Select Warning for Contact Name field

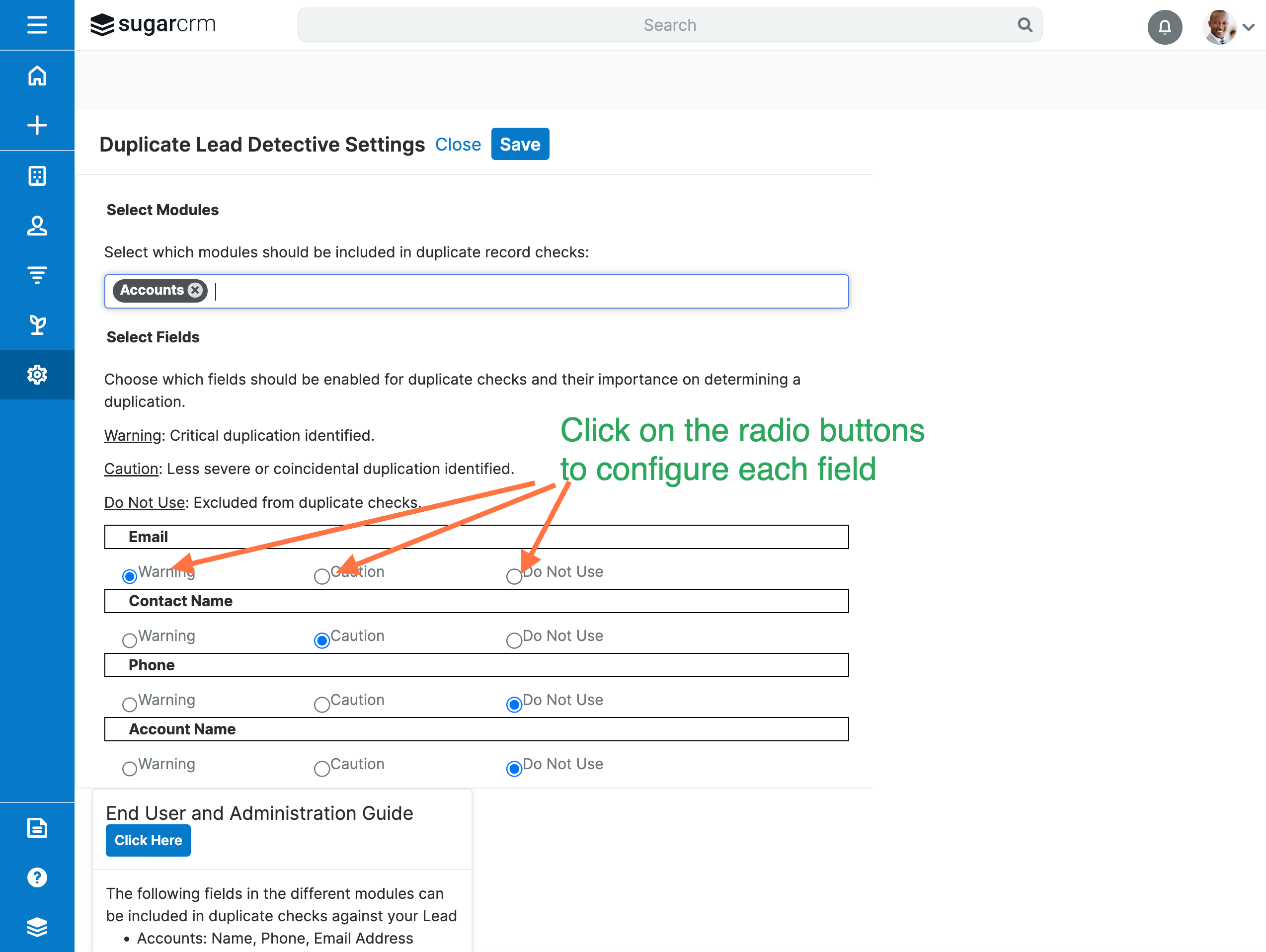[130, 640]
